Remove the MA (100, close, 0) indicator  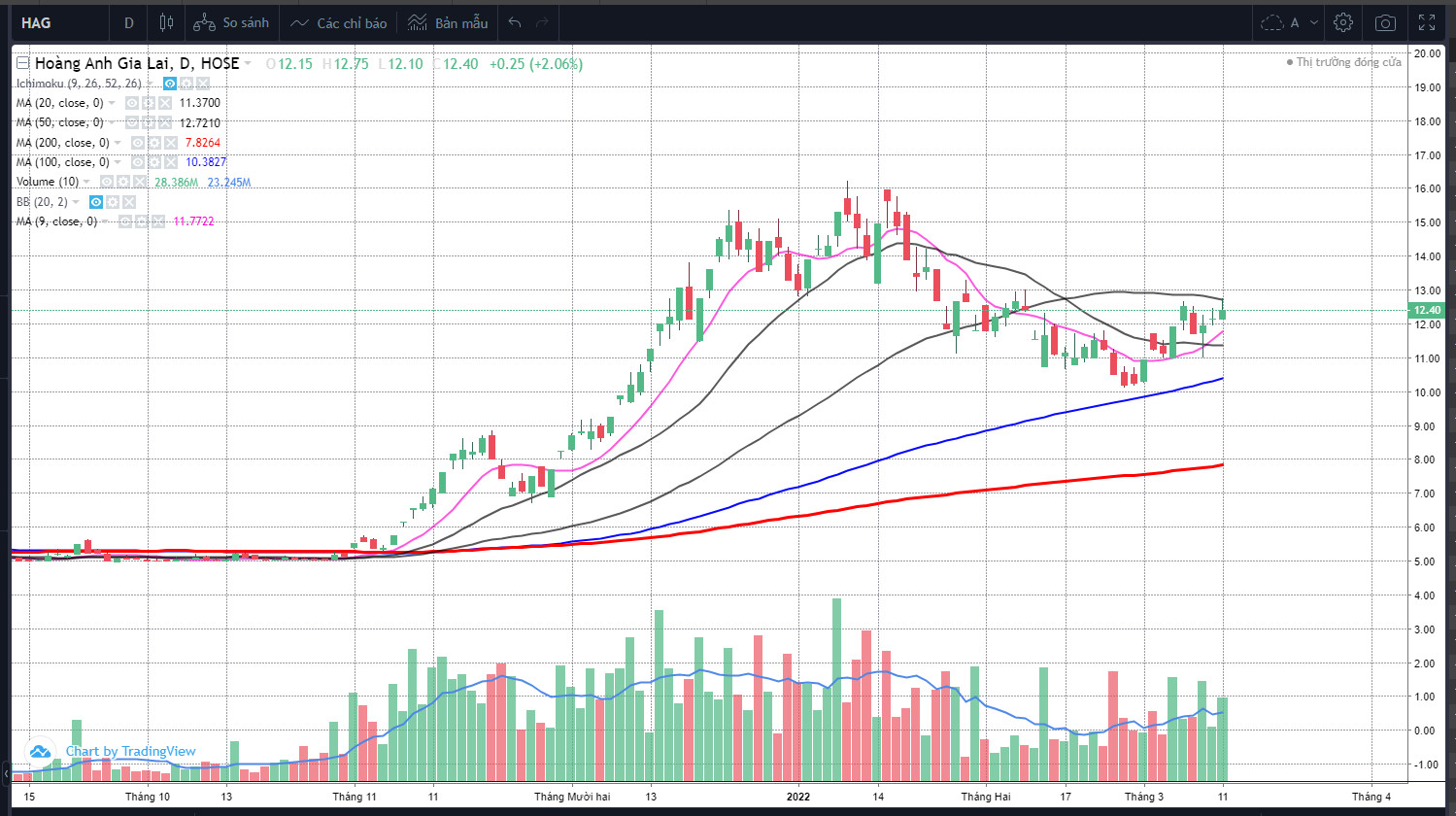[171, 162]
